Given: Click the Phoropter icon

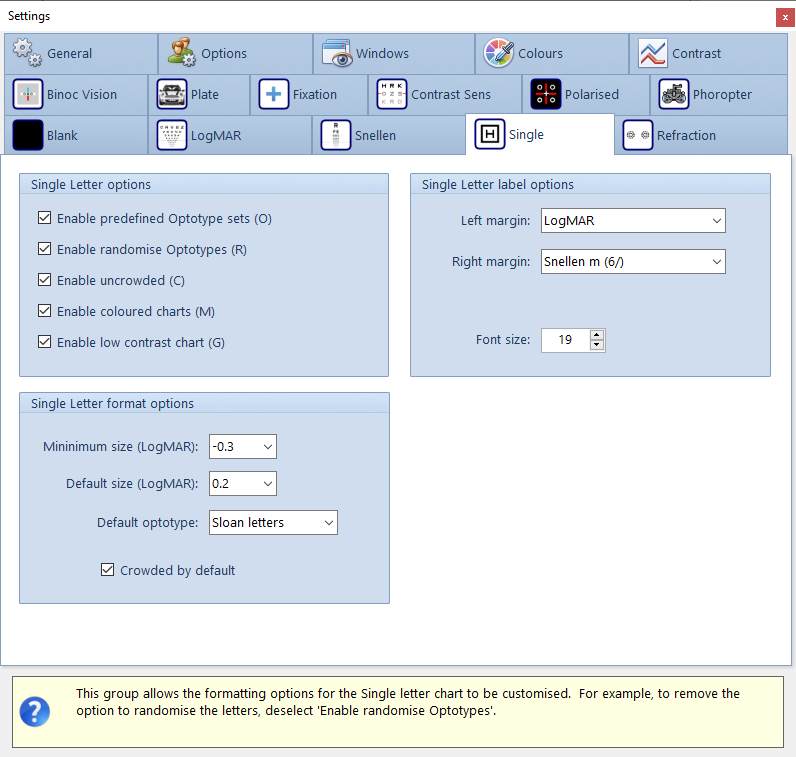Looking at the screenshot, I should click(673, 94).
